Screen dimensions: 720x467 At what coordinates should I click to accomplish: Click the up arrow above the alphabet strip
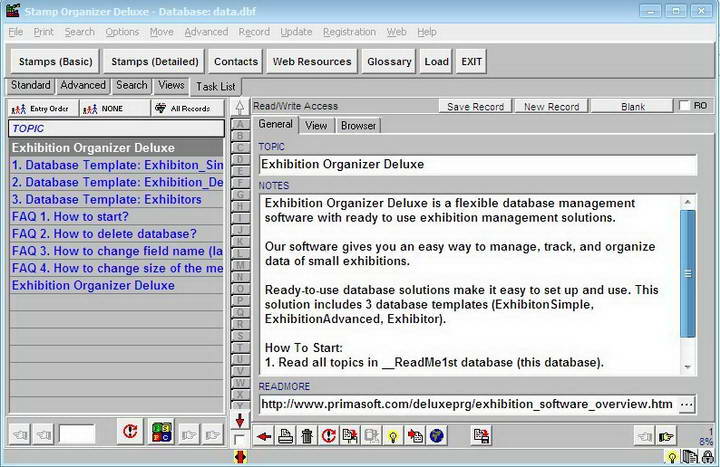240,107
